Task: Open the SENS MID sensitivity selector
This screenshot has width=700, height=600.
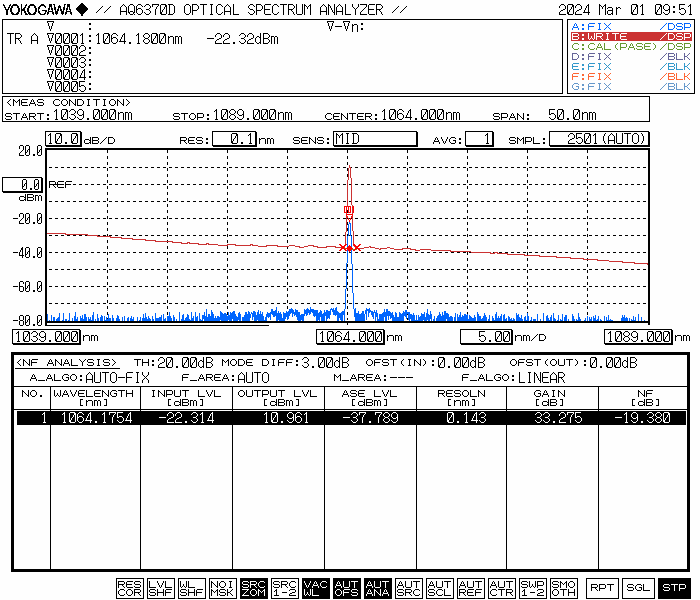Action: coord(374,139)
